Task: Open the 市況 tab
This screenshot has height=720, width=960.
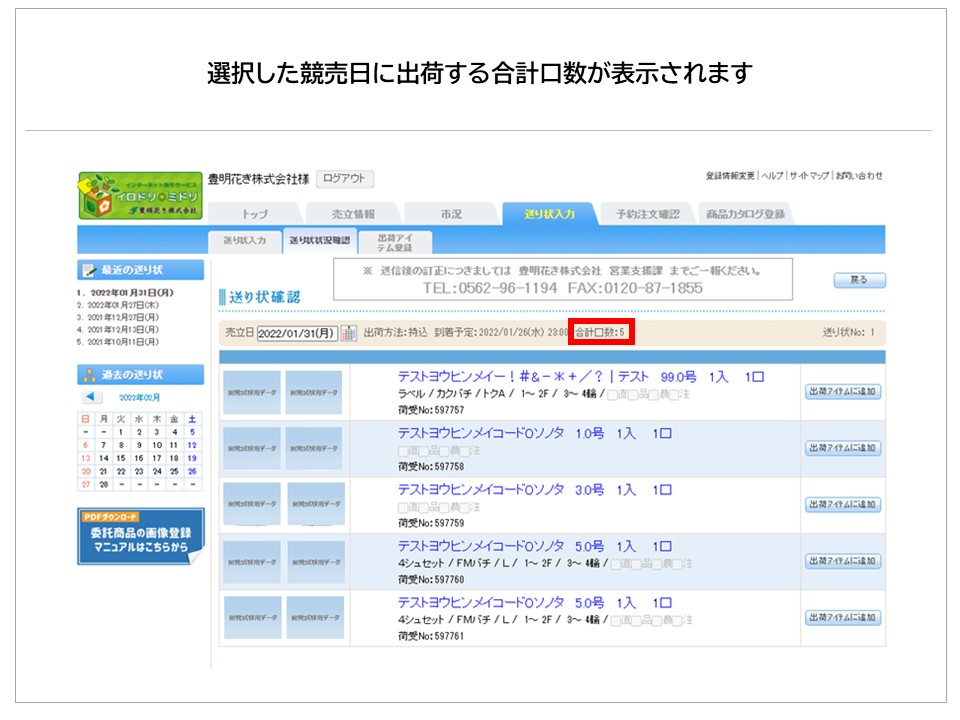Action: (451, 214)
